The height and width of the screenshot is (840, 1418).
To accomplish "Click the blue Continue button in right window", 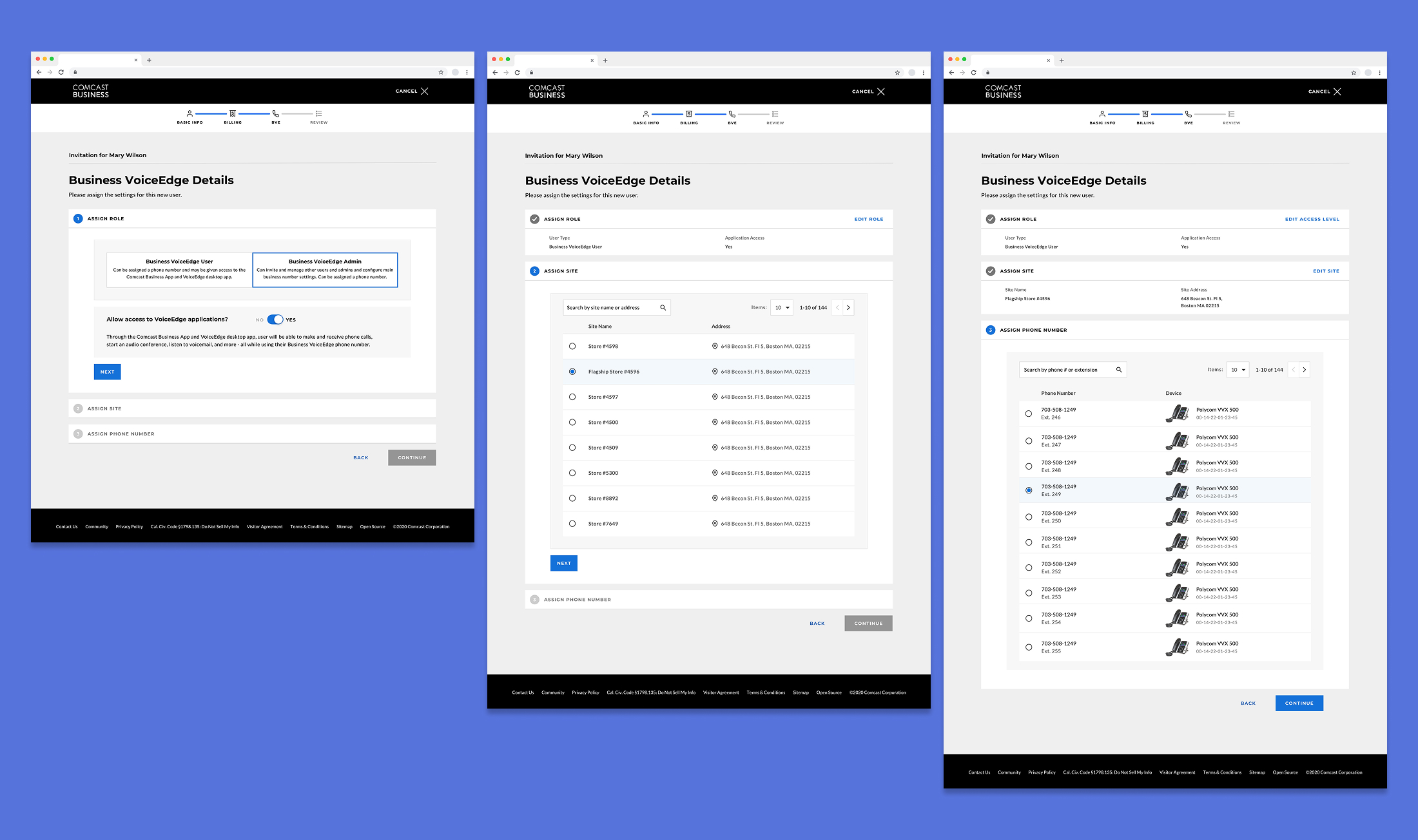I will [x=1299, y=703].
